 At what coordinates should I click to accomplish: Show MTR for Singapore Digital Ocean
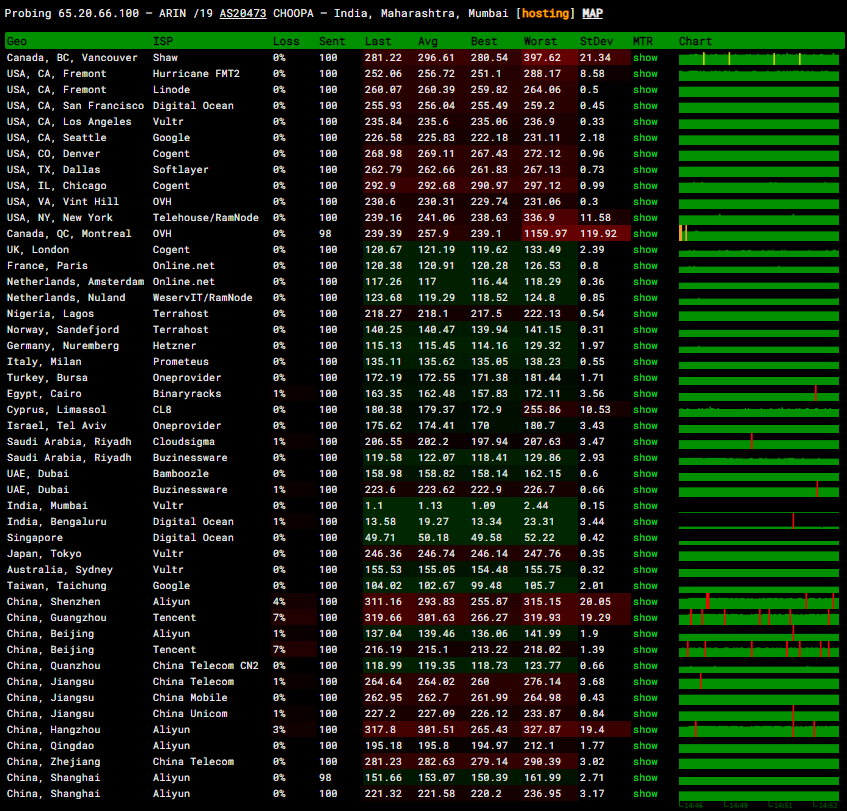(645, 538)
